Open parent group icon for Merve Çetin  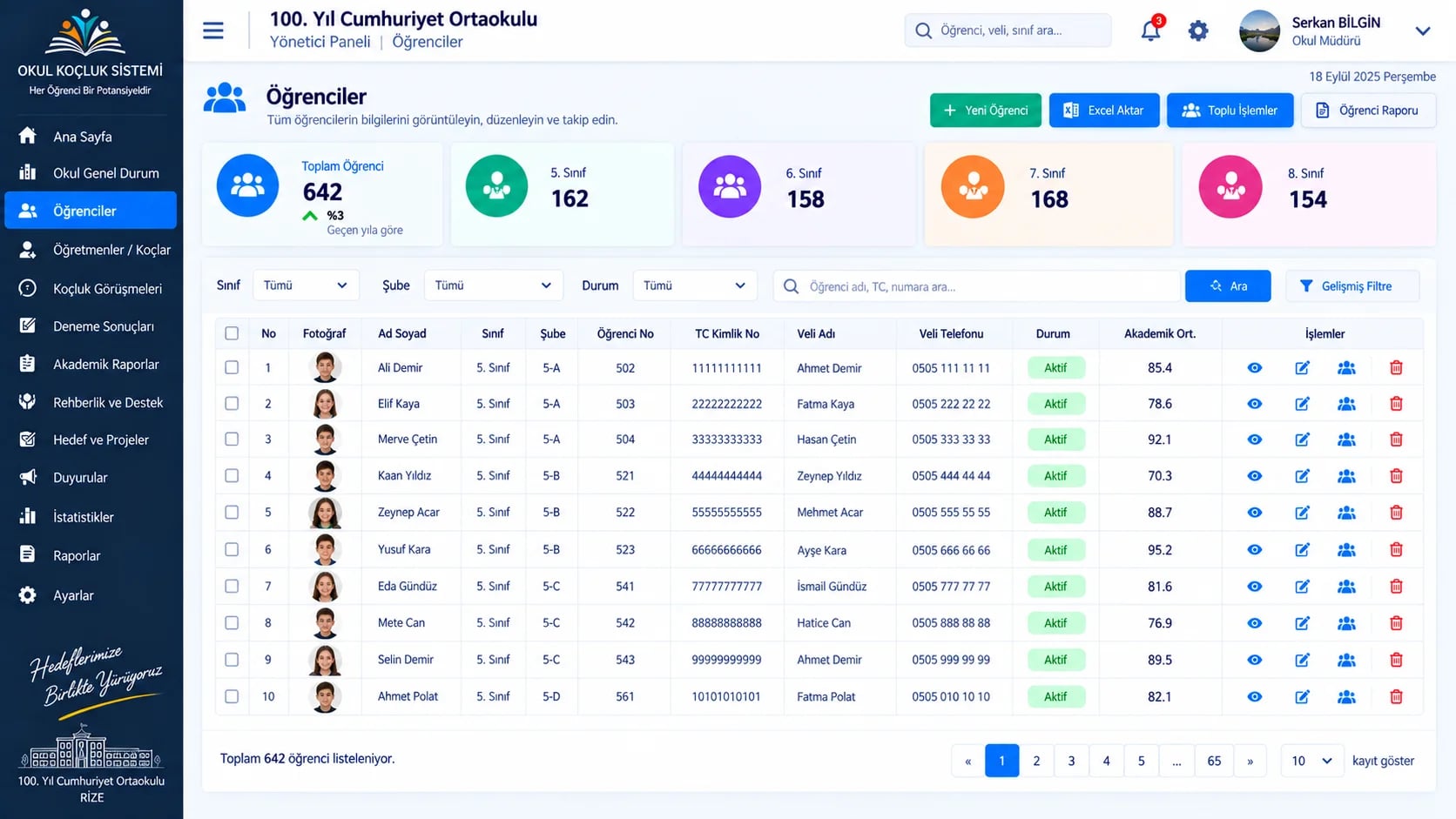[x=1346, y=440]
